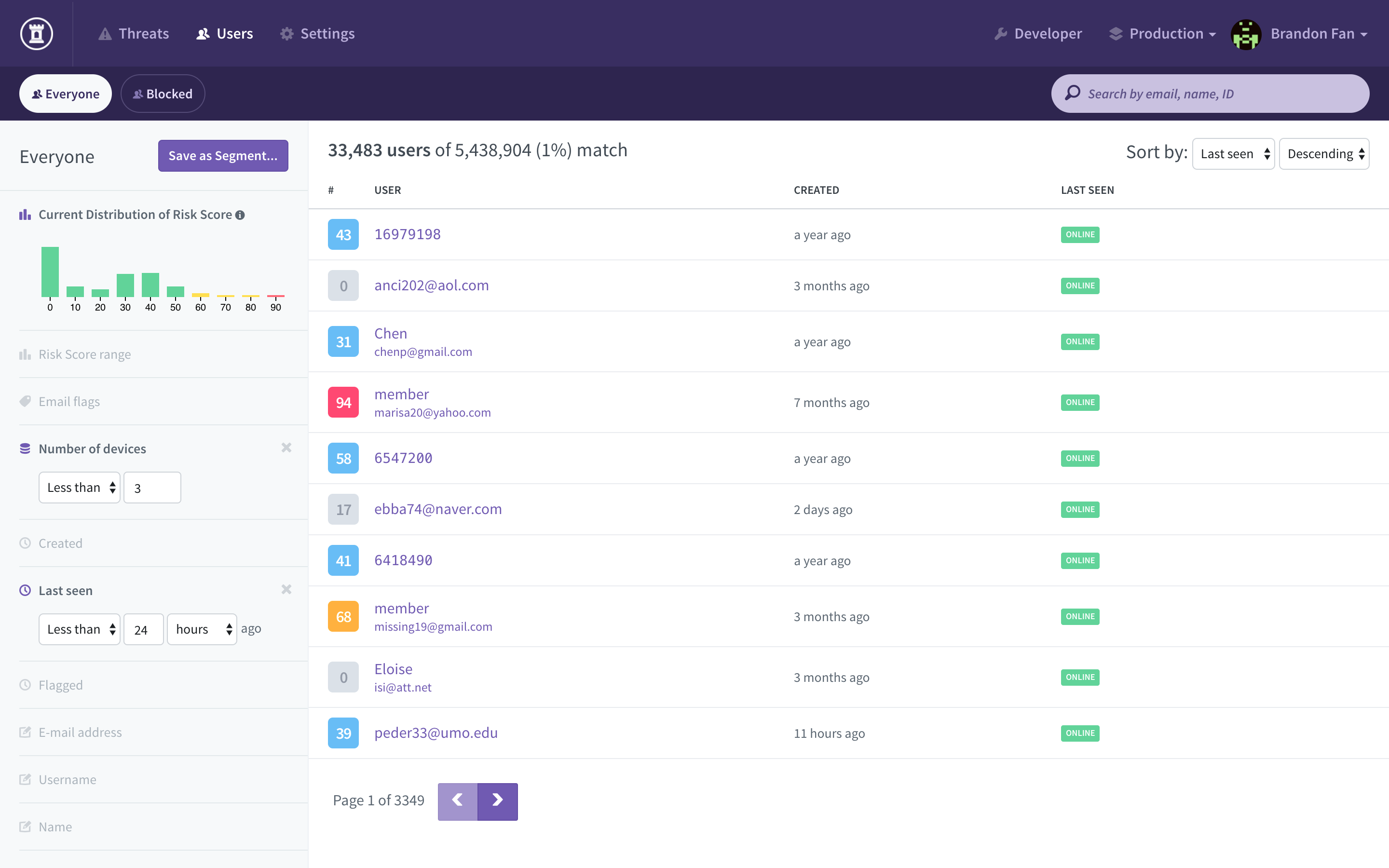The height and width of the screenshot is (868, 1389).
Task: Open the Descending order dropdown
Action: click(x=1324, y=154)
